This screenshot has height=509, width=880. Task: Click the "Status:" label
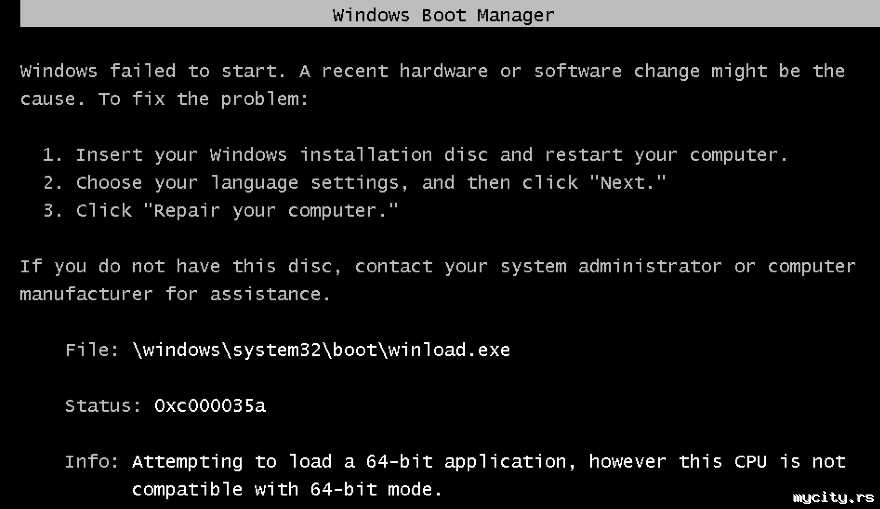[x=103, y=406]
